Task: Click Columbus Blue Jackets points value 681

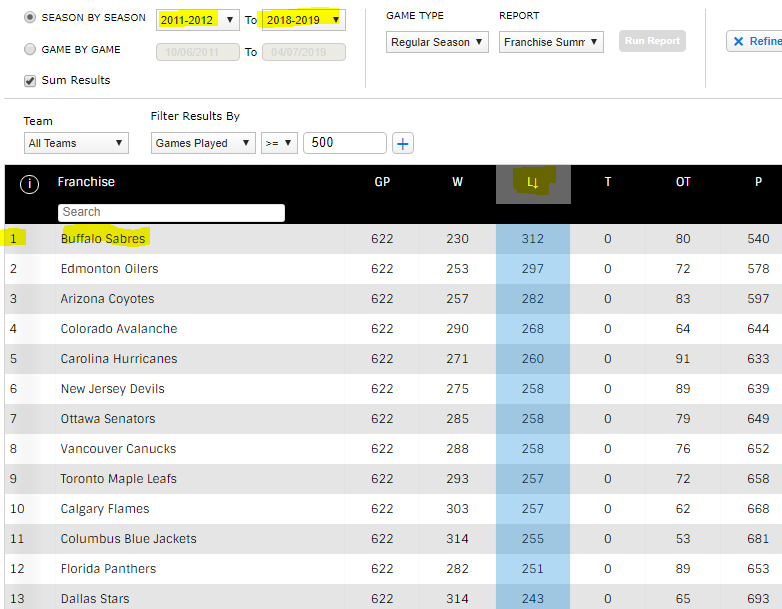Action: tap(758, 539)
